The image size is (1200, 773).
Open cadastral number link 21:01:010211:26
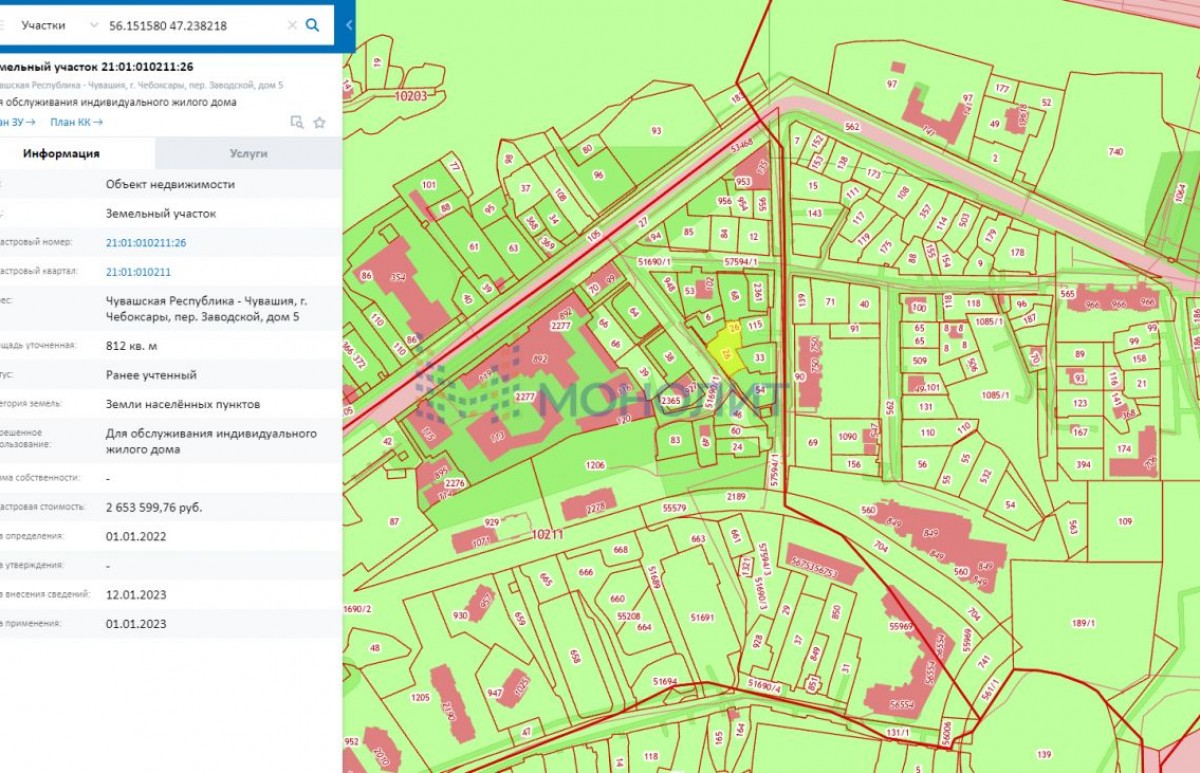pyautogui.click(x=146, y=243)
